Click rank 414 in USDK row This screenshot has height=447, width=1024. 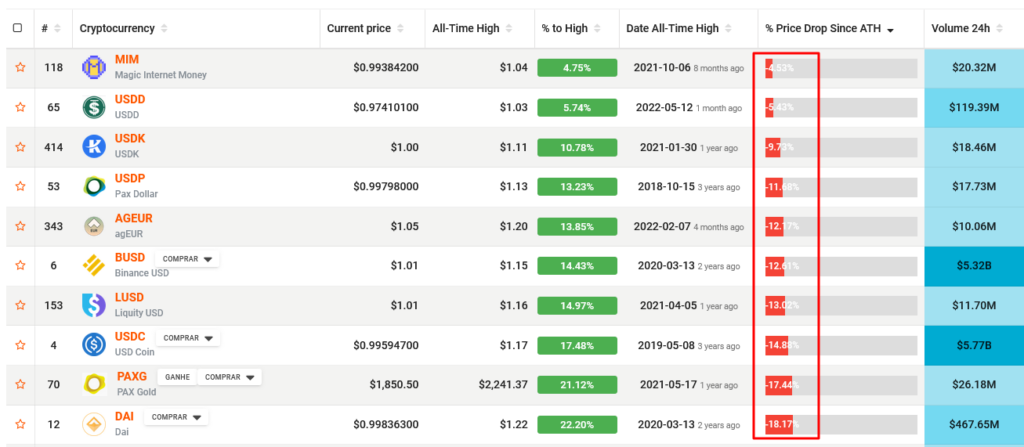pyautogui.click(x=54, y=148)
